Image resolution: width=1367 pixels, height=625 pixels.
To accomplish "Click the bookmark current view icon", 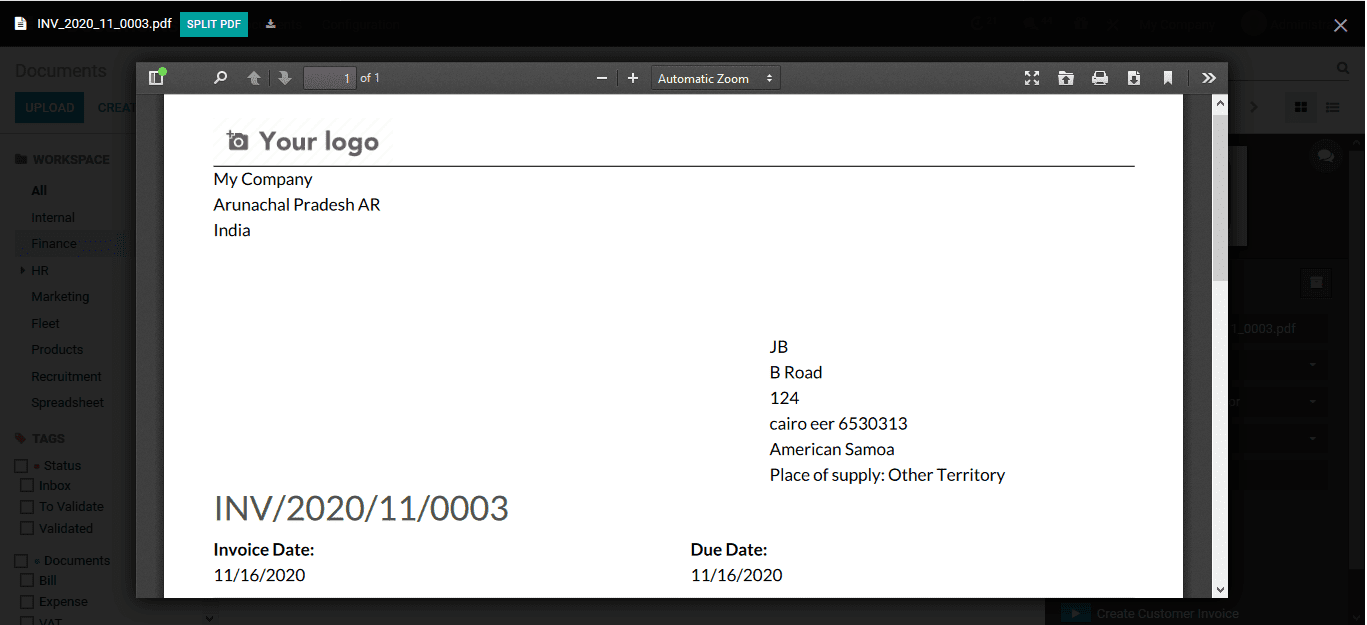I will [1168, 78].
